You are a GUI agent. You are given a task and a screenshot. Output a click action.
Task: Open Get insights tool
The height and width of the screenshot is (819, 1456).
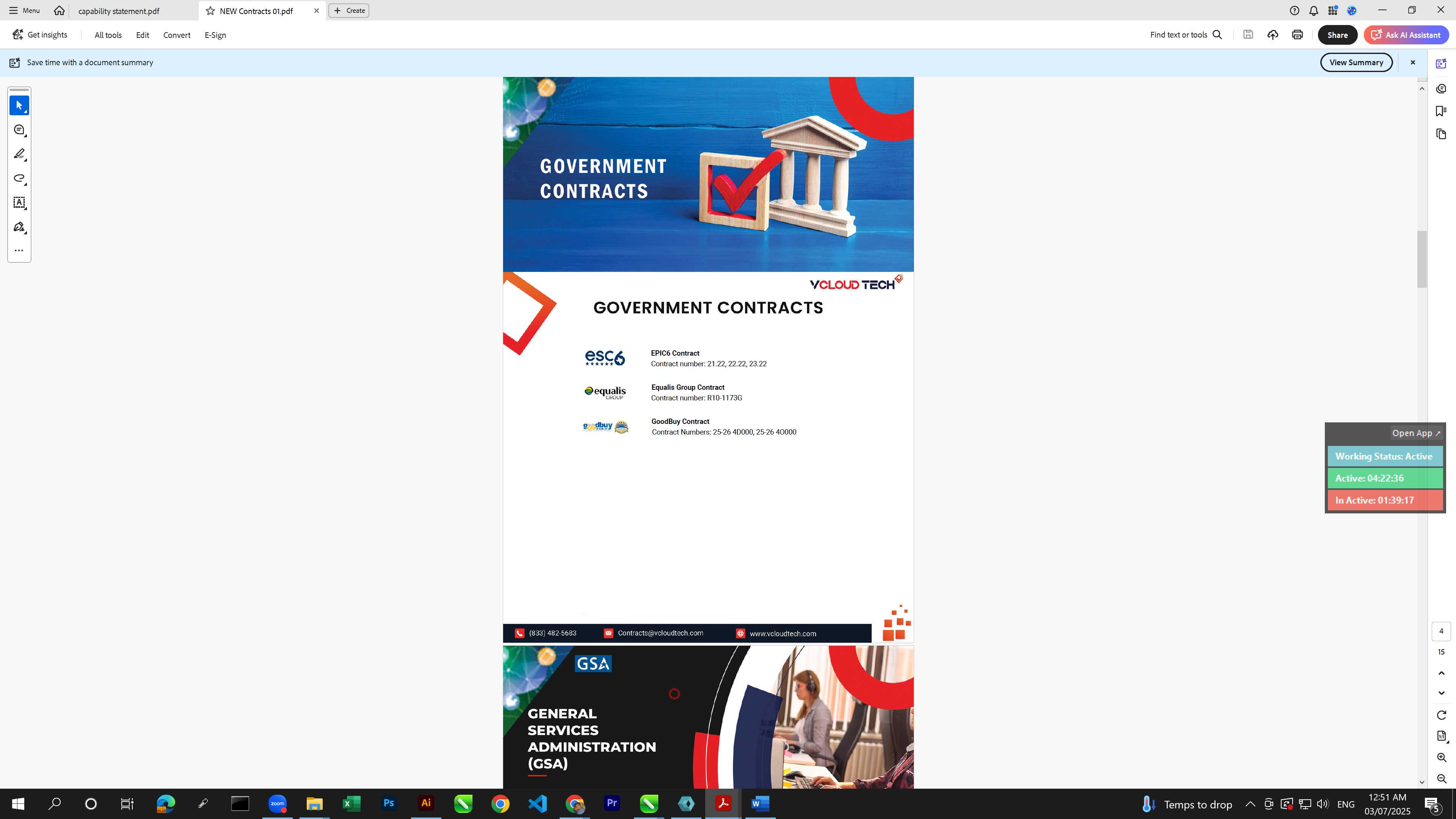[40, 35]
